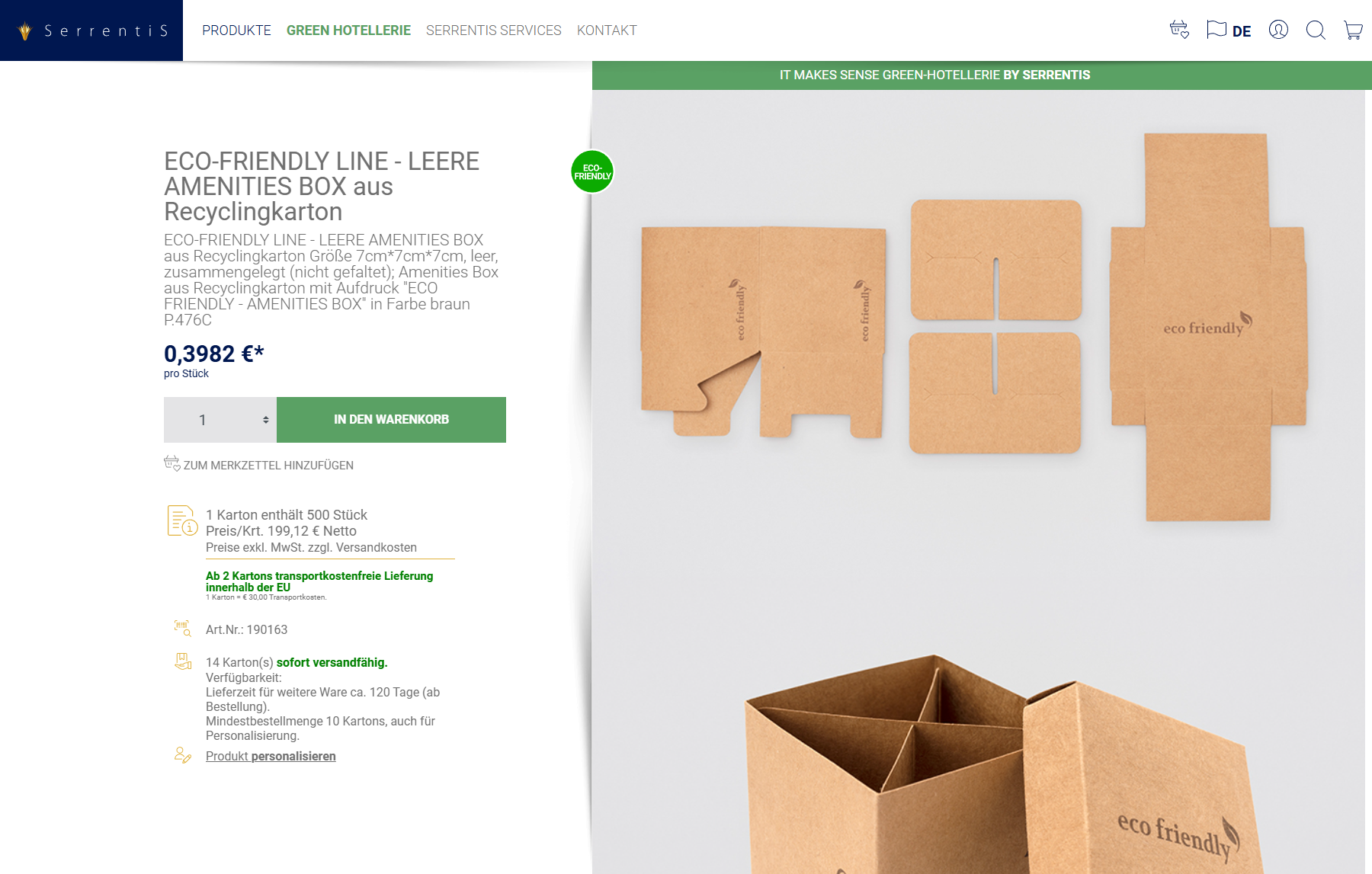Open the Produkt personalisieren link
Image resolution: width=1372 pixels, height=874 pixels.
271,756
